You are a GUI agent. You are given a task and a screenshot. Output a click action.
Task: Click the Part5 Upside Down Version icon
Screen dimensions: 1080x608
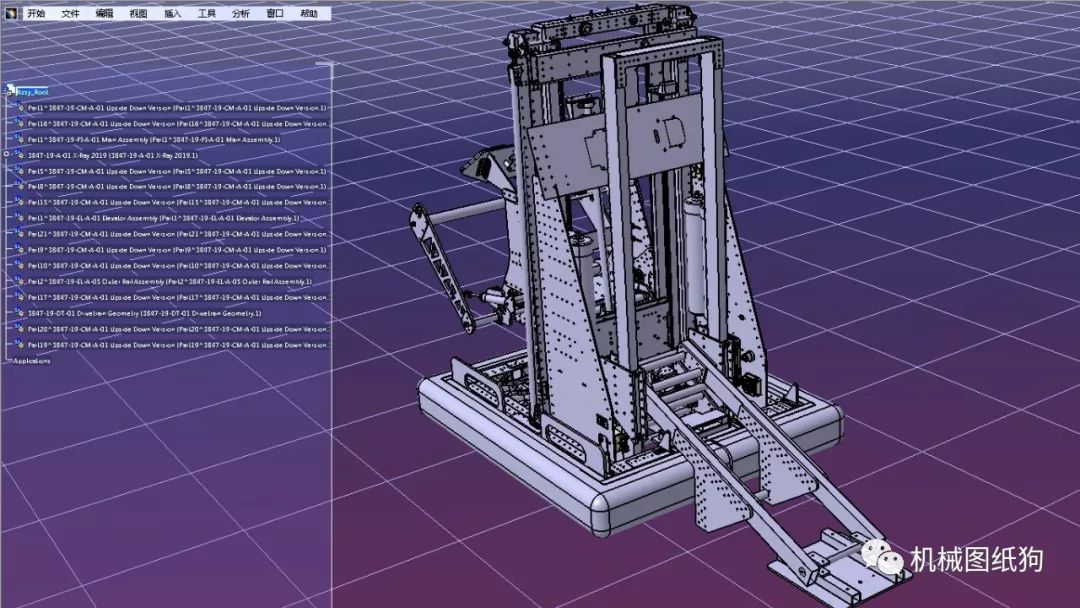20,171
